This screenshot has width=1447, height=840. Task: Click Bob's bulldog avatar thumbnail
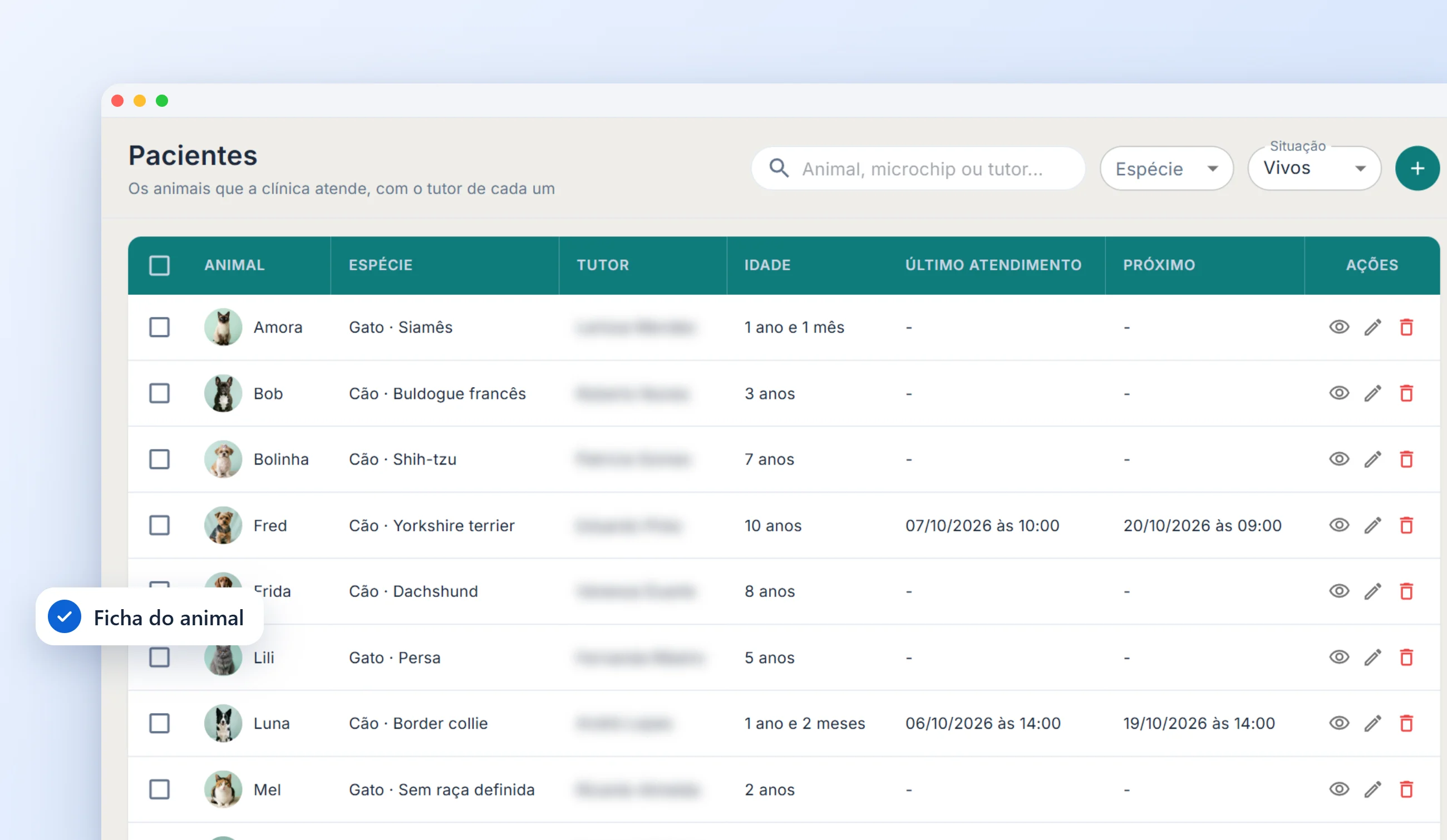point(223,394)
